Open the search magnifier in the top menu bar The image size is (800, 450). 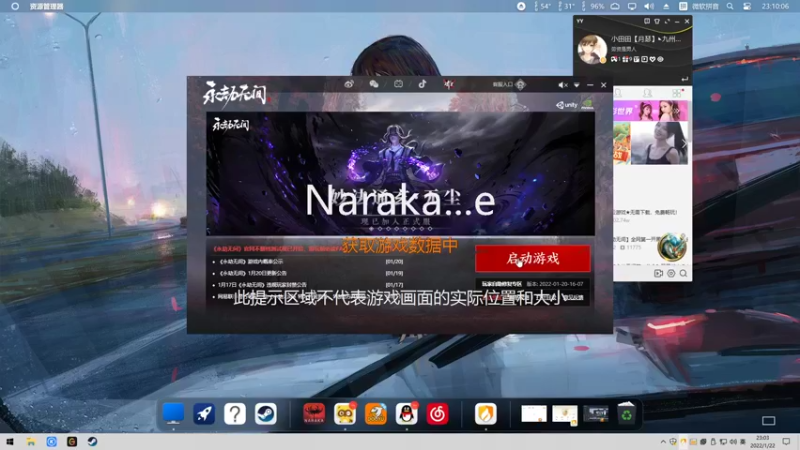(730, 6)
